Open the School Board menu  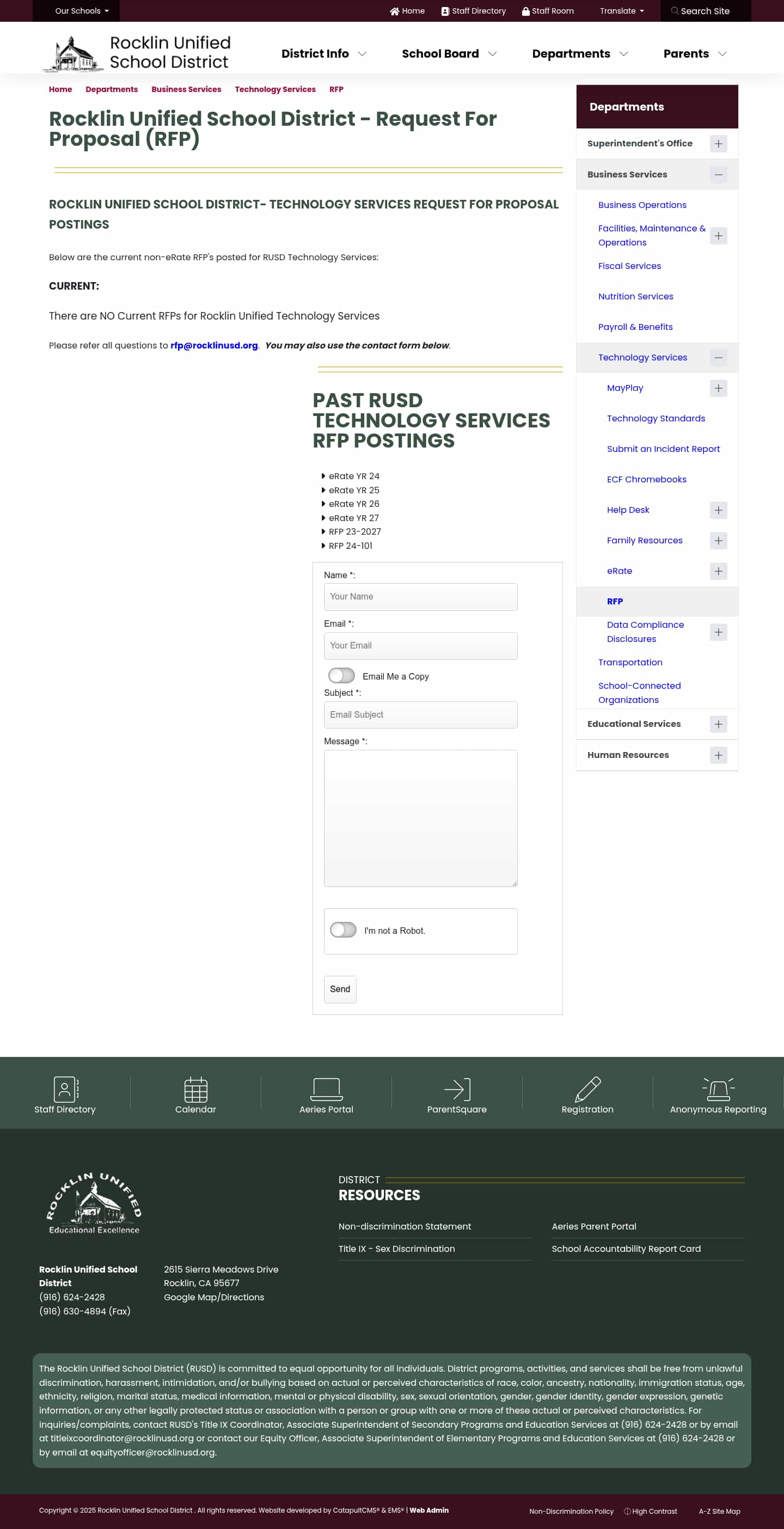click(448, 53)
